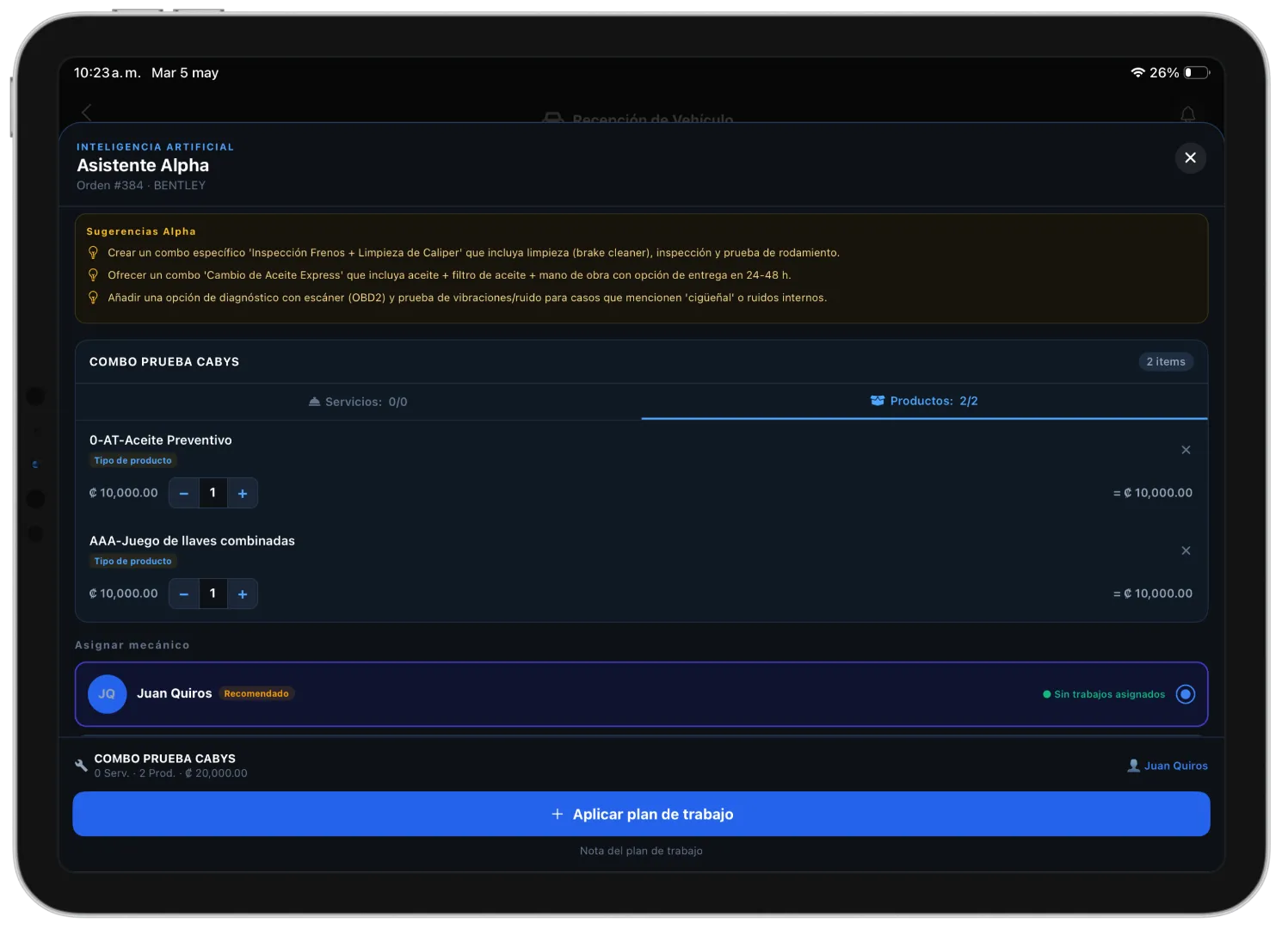
Task: Click the Aplicar plan de trabajo button
Action: click(641, 814)
